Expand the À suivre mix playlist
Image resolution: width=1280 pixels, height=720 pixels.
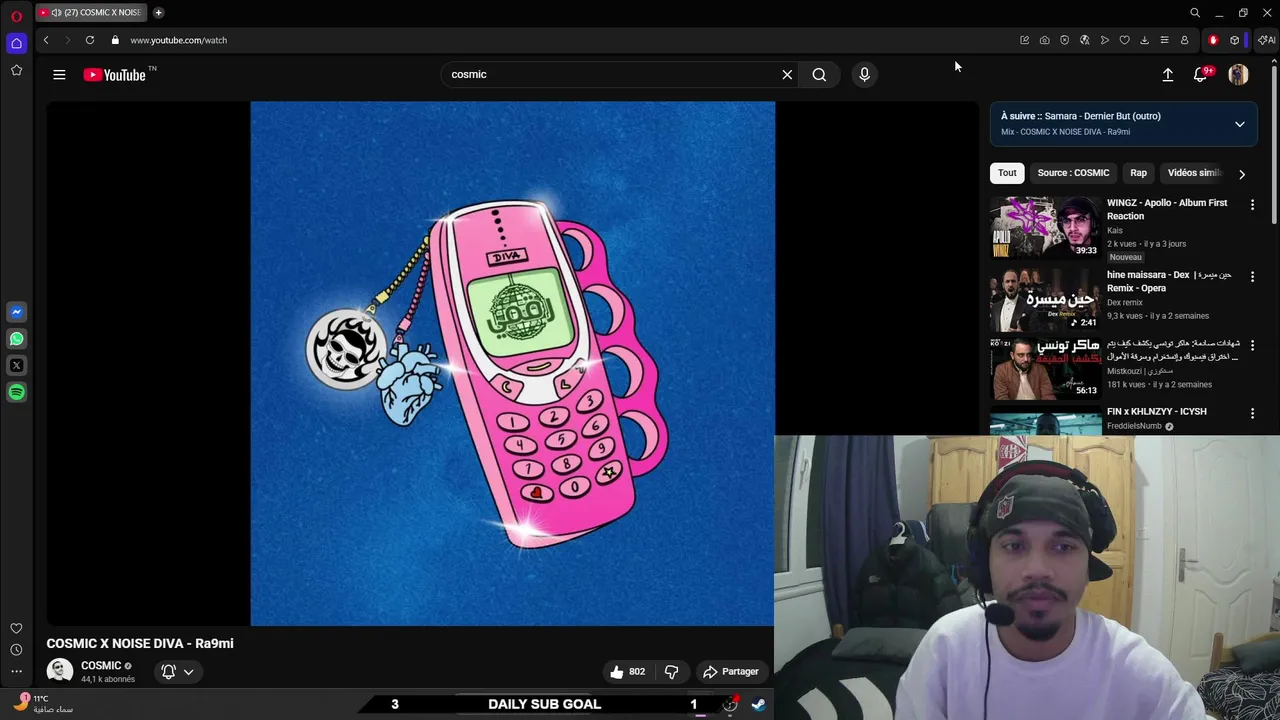[1239, 124]
